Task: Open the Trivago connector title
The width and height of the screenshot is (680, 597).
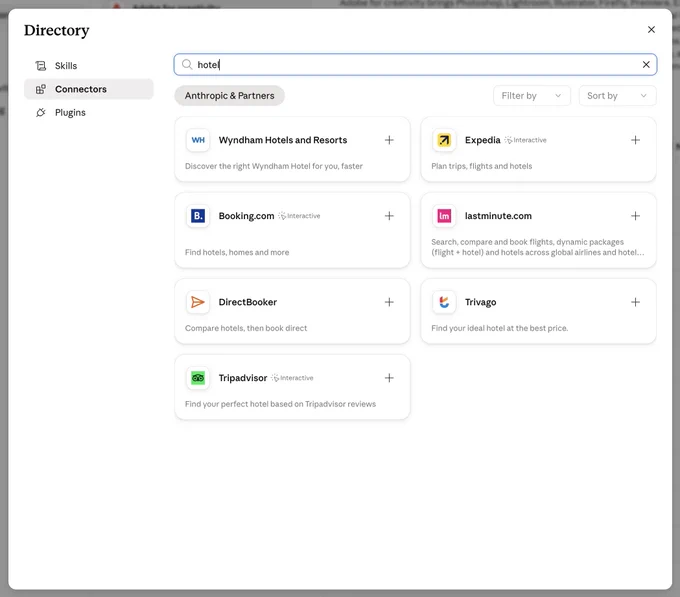Action: point(481,302)
